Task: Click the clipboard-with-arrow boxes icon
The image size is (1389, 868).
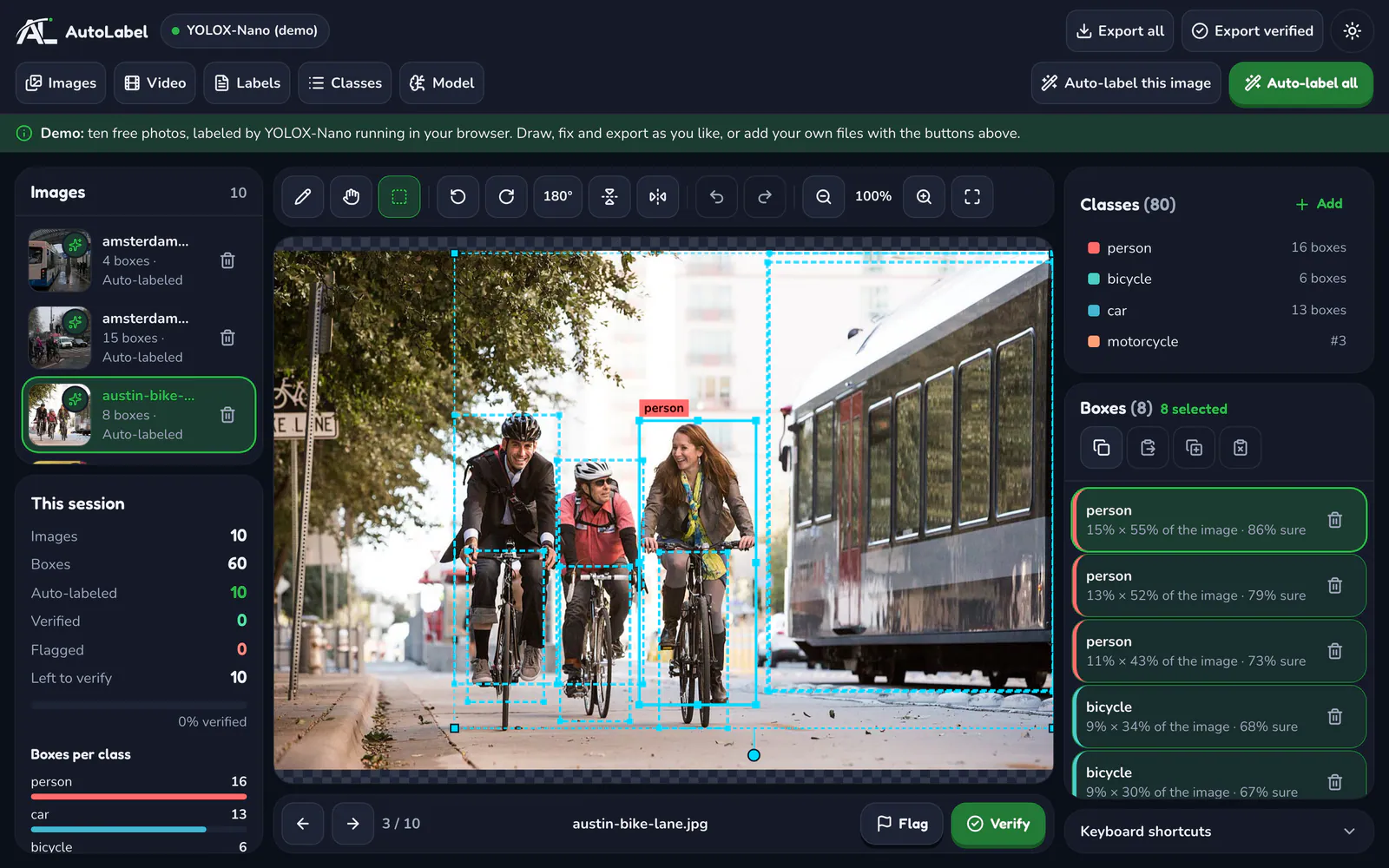Action: 1148,448
